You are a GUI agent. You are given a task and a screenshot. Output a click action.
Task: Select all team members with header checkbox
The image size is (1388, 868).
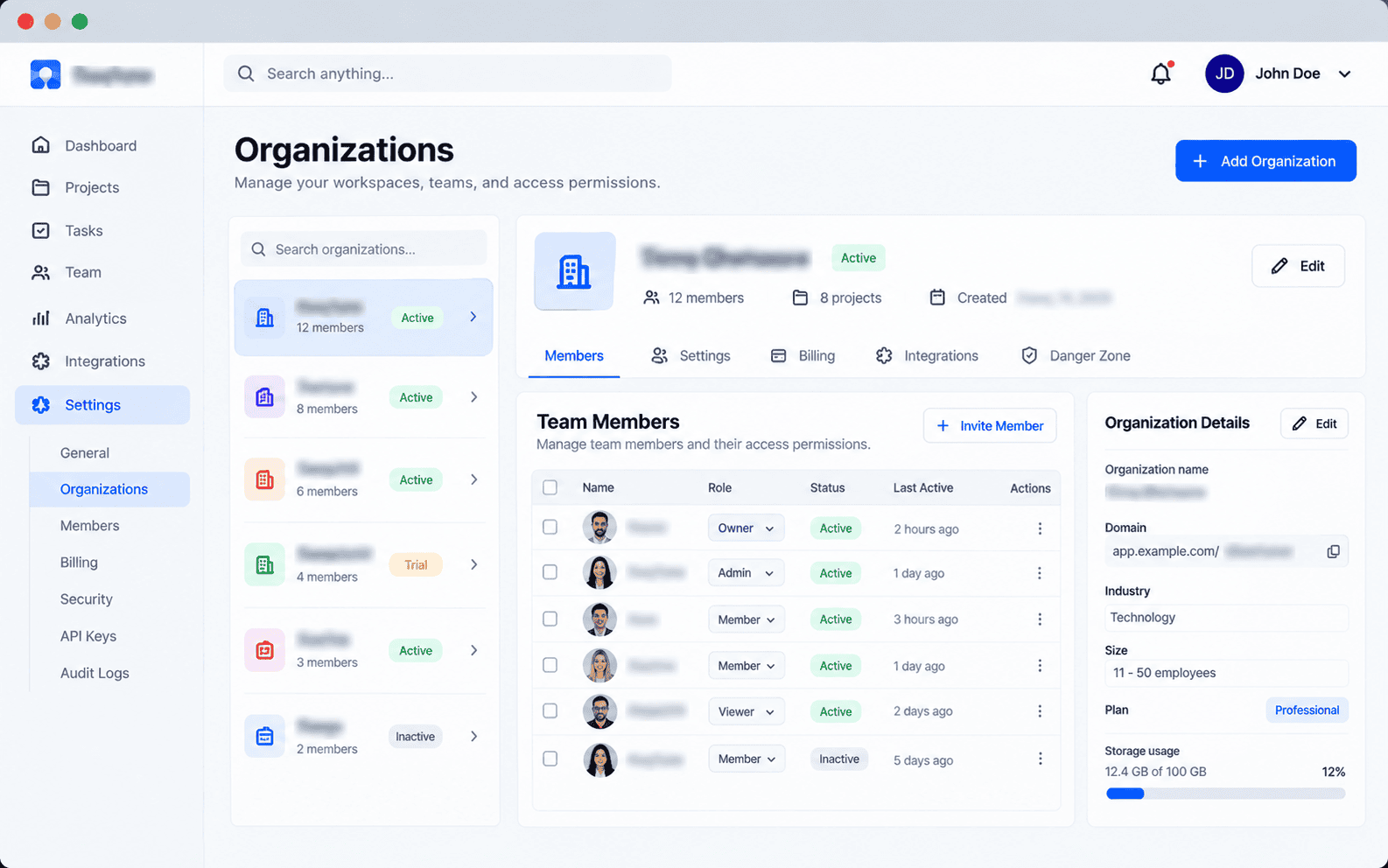[x=550, y=487]
